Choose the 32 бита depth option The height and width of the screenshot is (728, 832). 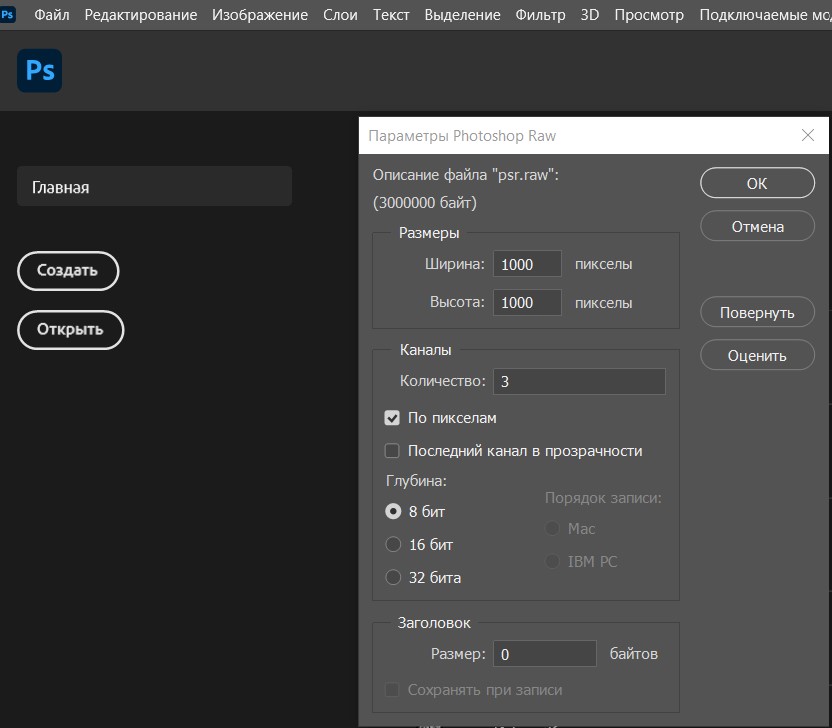[393, 577]
